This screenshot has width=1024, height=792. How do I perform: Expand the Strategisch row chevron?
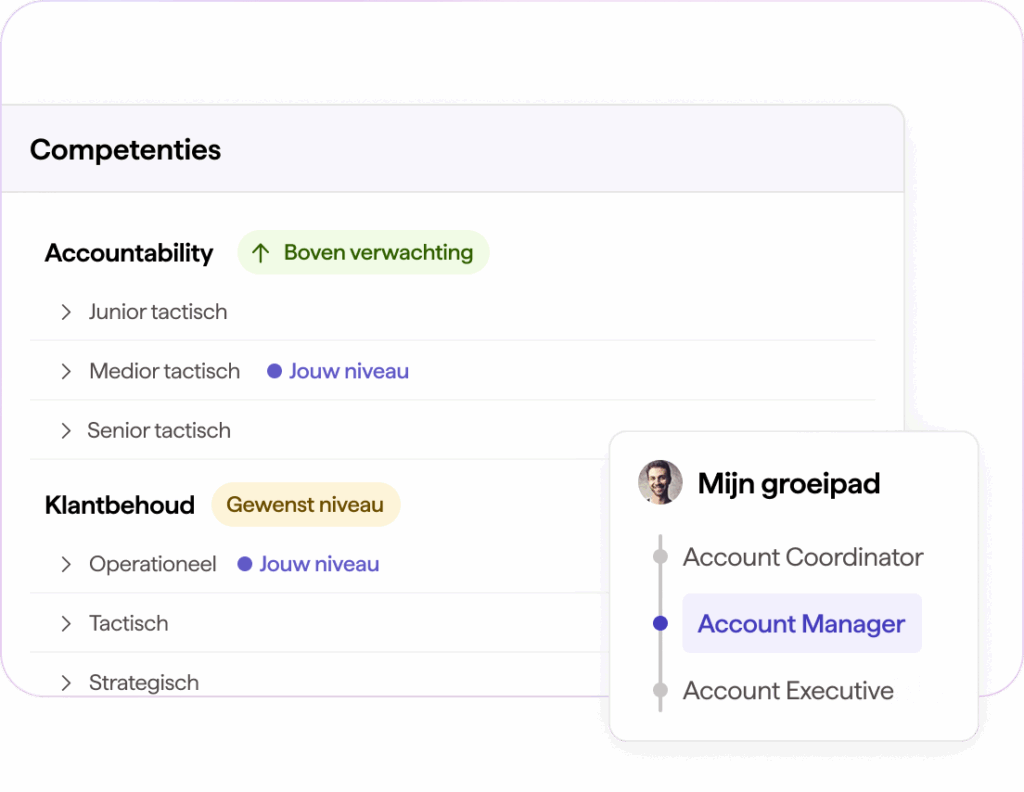click(66, 683)
